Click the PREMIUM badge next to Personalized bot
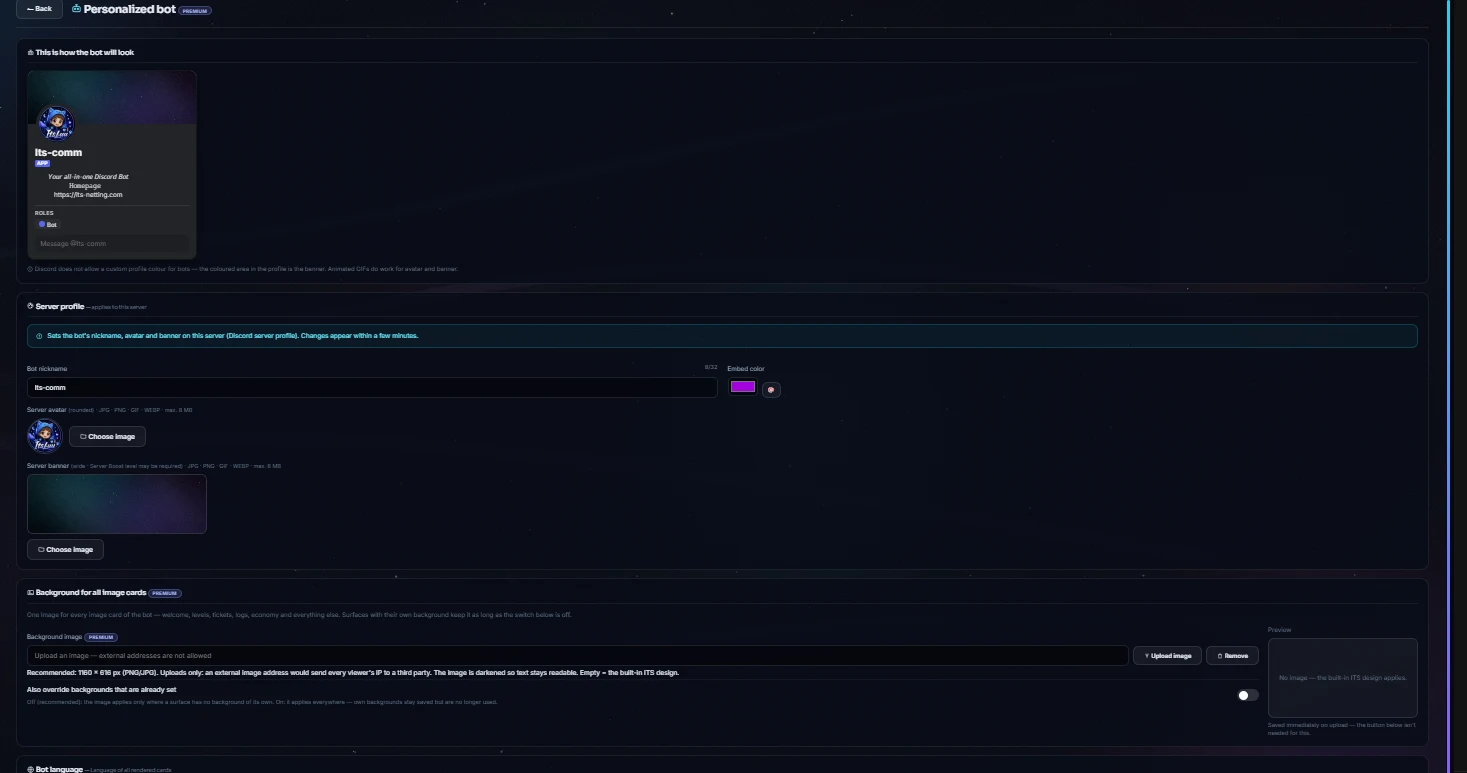The image size is (1467, 773). (195, 10)
